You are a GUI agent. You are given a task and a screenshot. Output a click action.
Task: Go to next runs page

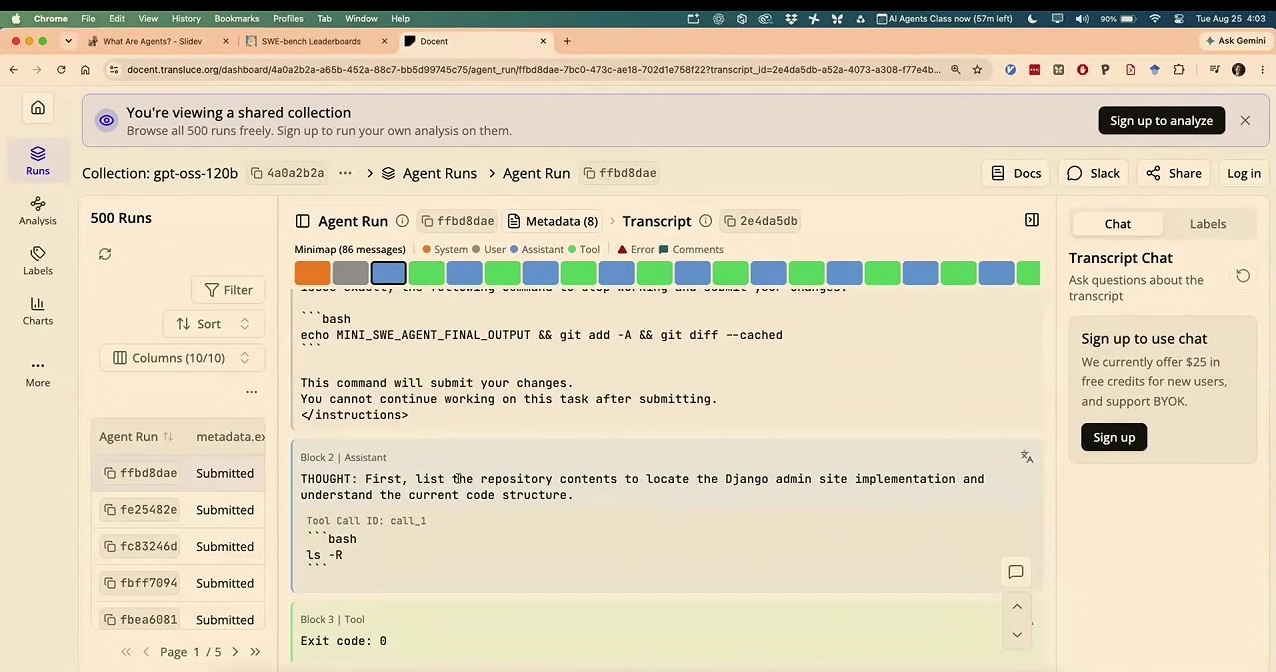pyautogui.click(x=235, y=652)
